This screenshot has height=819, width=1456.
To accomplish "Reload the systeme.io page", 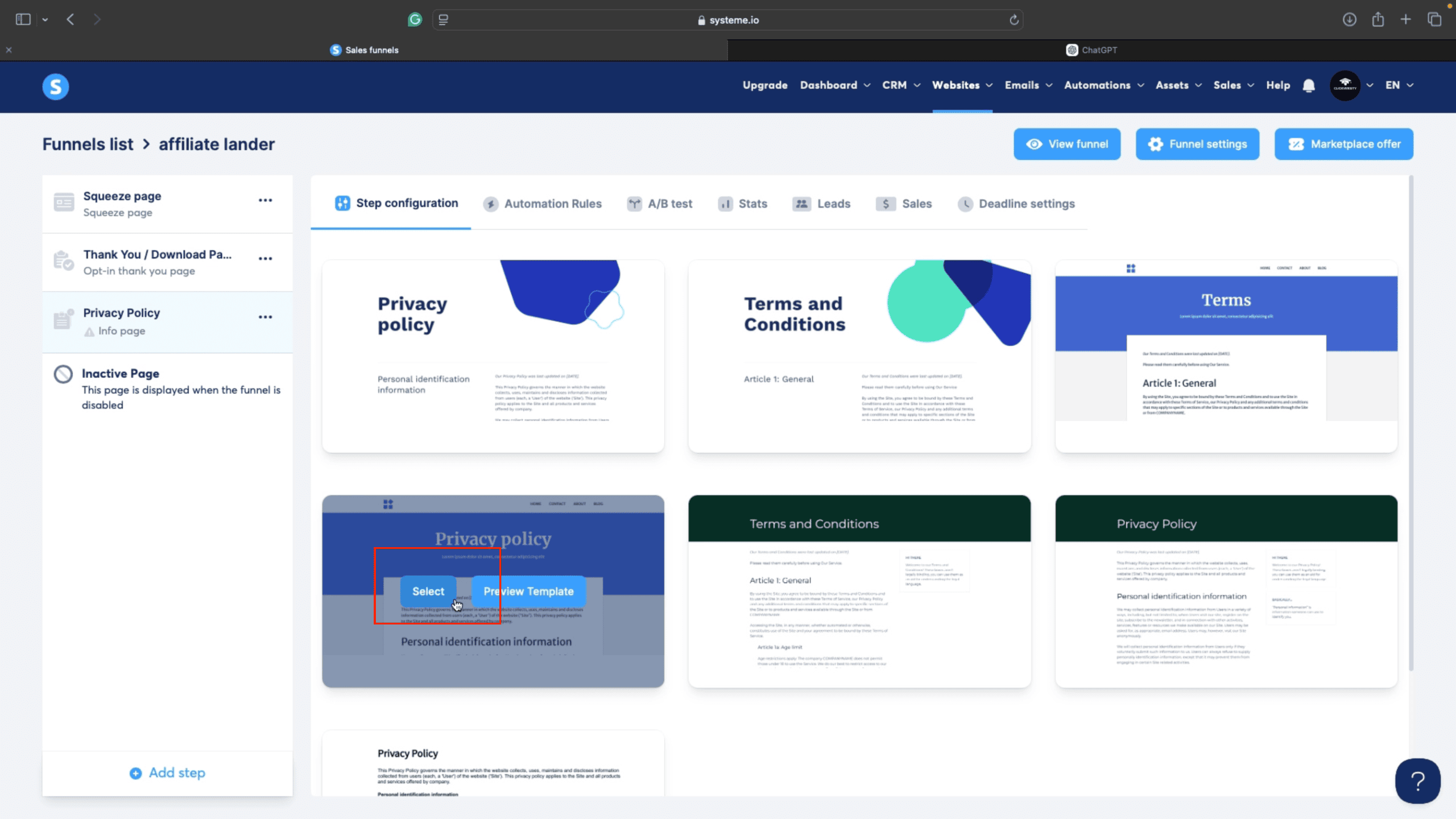I will pyautogui.click(x=1014, y=20).
